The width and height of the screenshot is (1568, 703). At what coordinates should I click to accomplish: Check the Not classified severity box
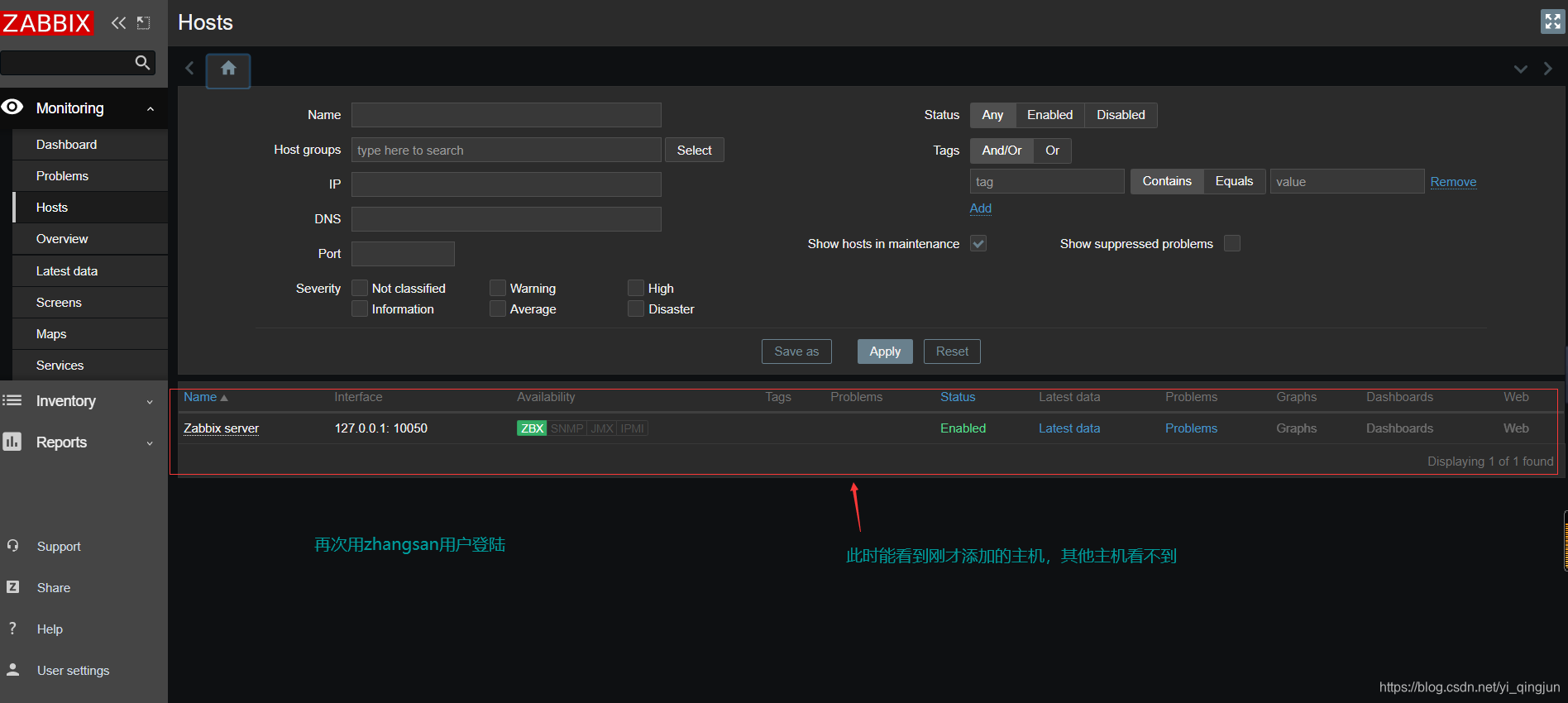click(x=360, y=288)
